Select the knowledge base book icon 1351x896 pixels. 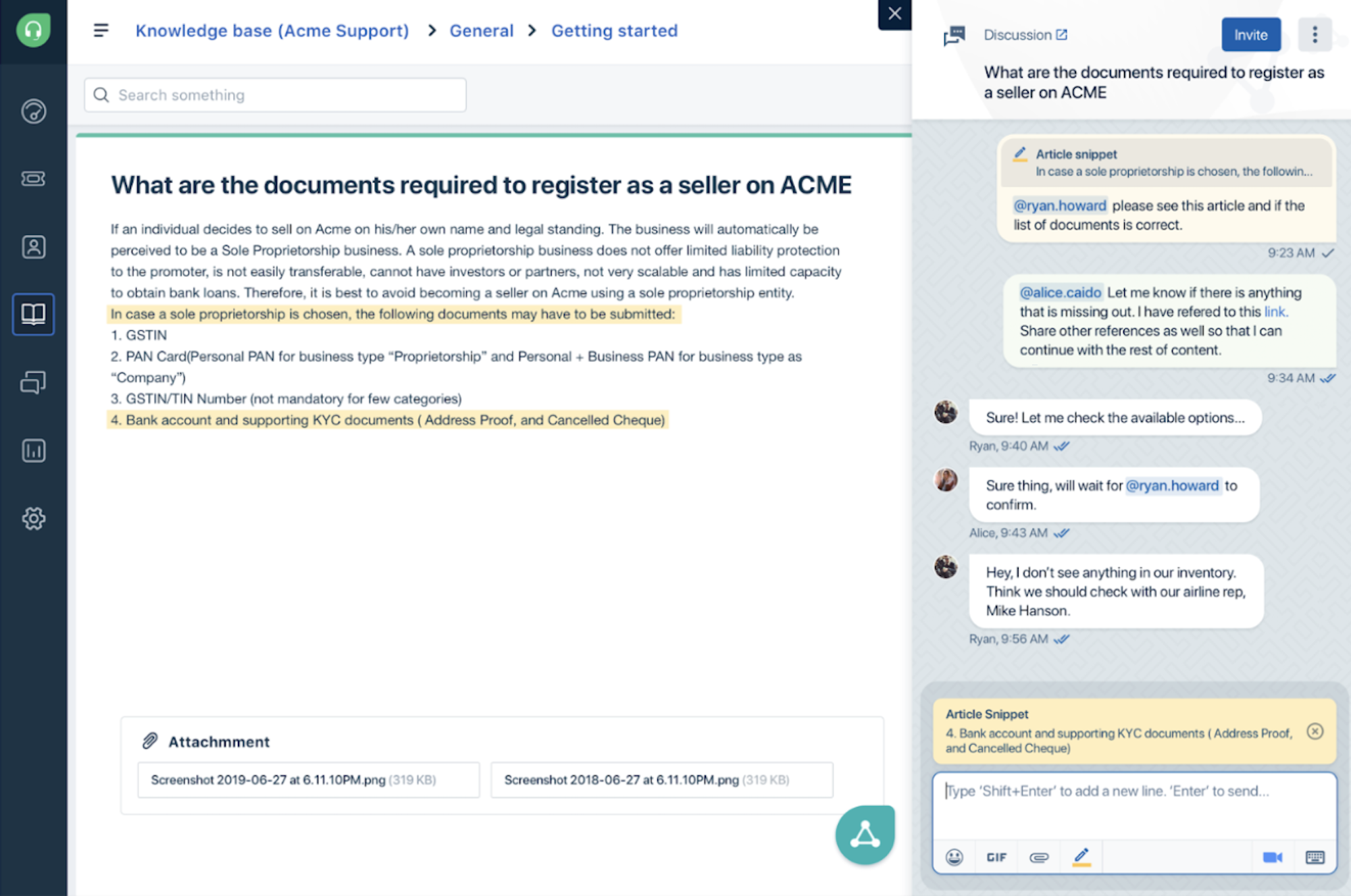[x=33, y=314]
